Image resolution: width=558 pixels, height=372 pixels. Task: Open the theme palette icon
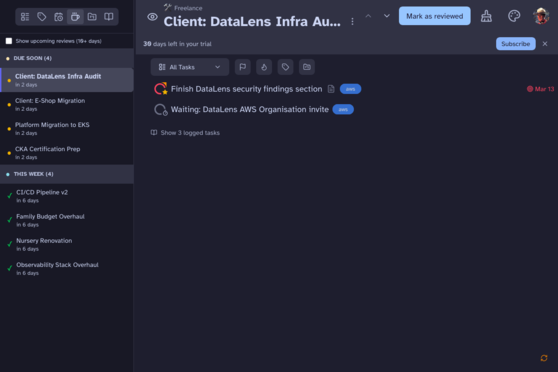tap(514, 16)
